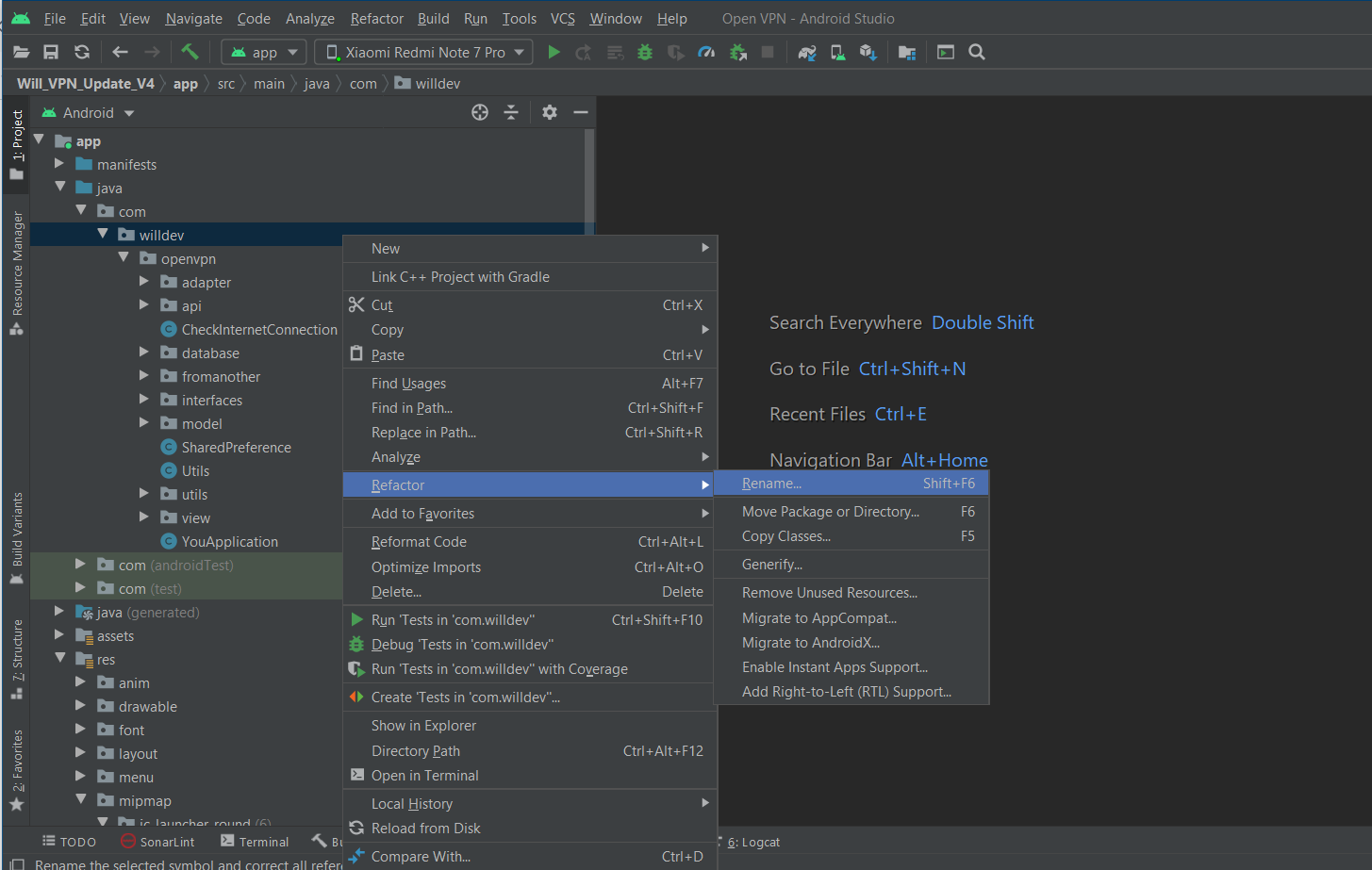Click Reload from Disk
Screen dimensions: 1372x870
[x=530, y=829]
